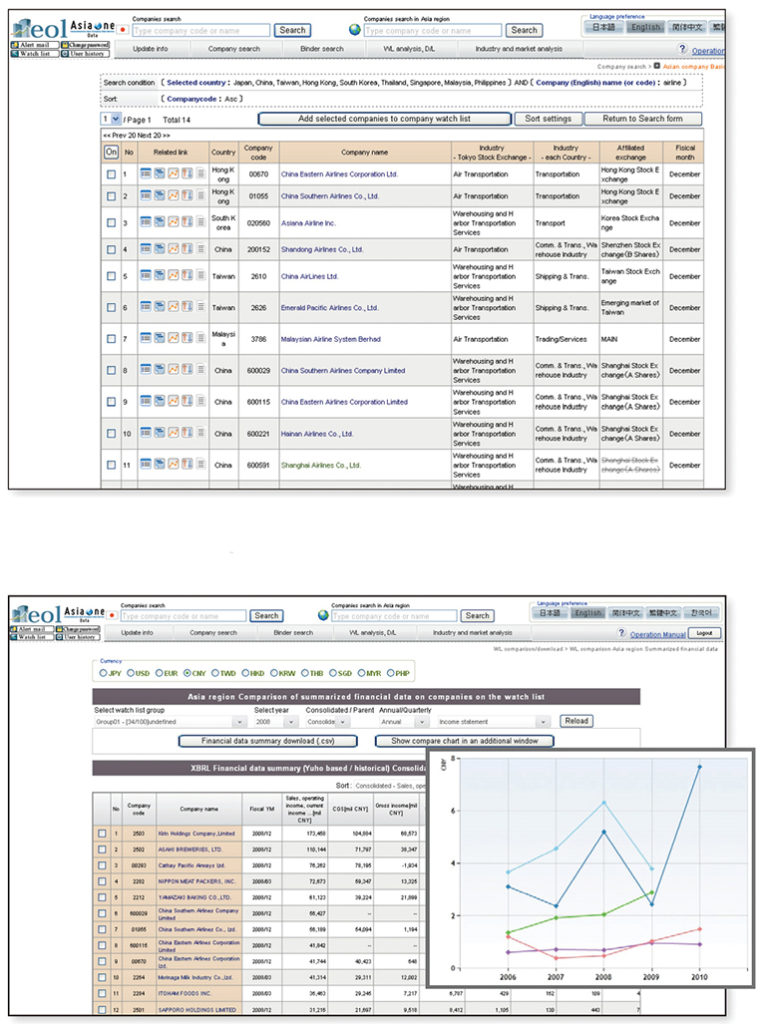This screenshot has width=766, height=1024.
Task: Open Watch list in the upper screenshot
Action: pos(35,54)
